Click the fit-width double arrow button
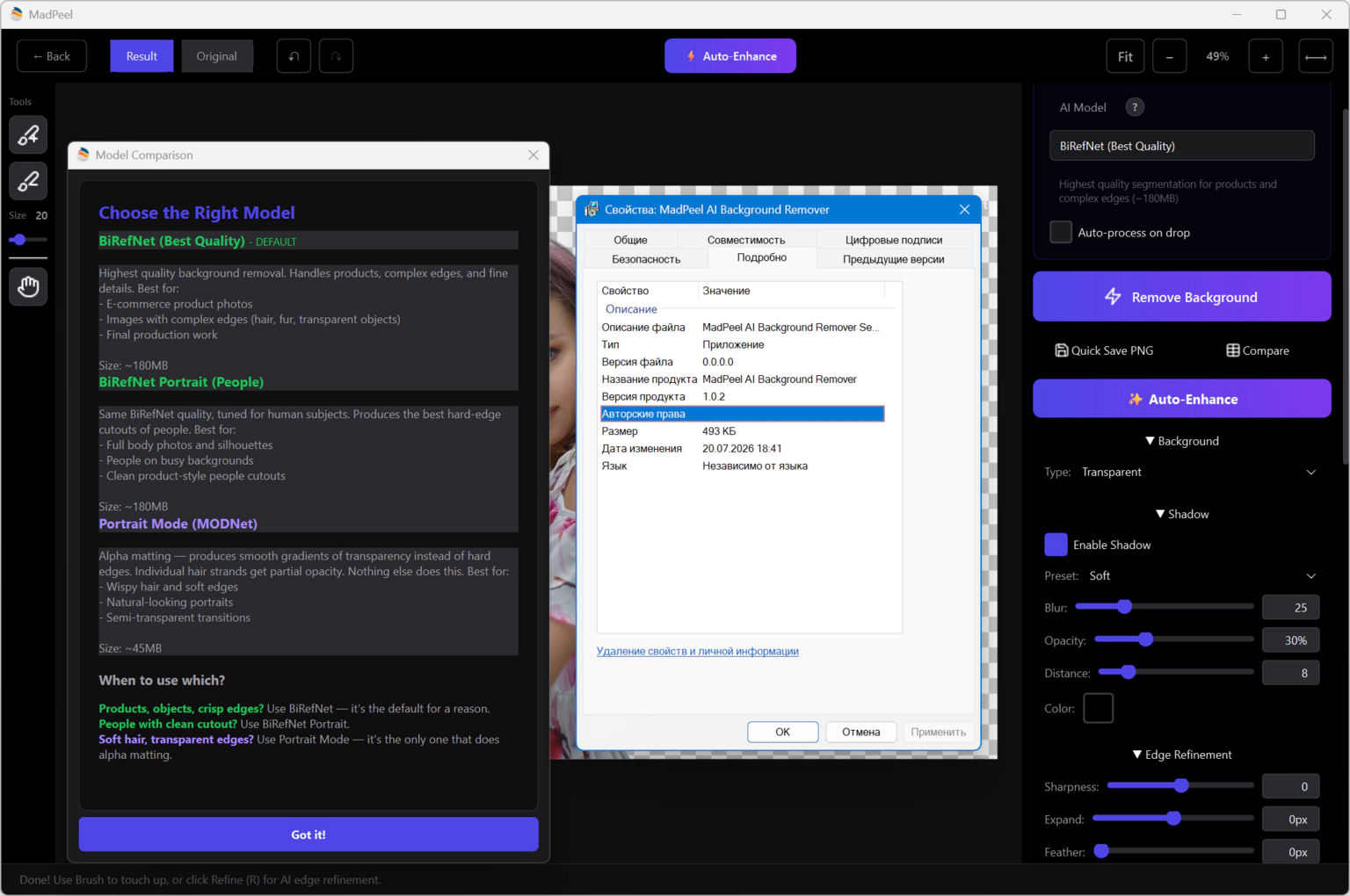 [x=1316, y=56]
